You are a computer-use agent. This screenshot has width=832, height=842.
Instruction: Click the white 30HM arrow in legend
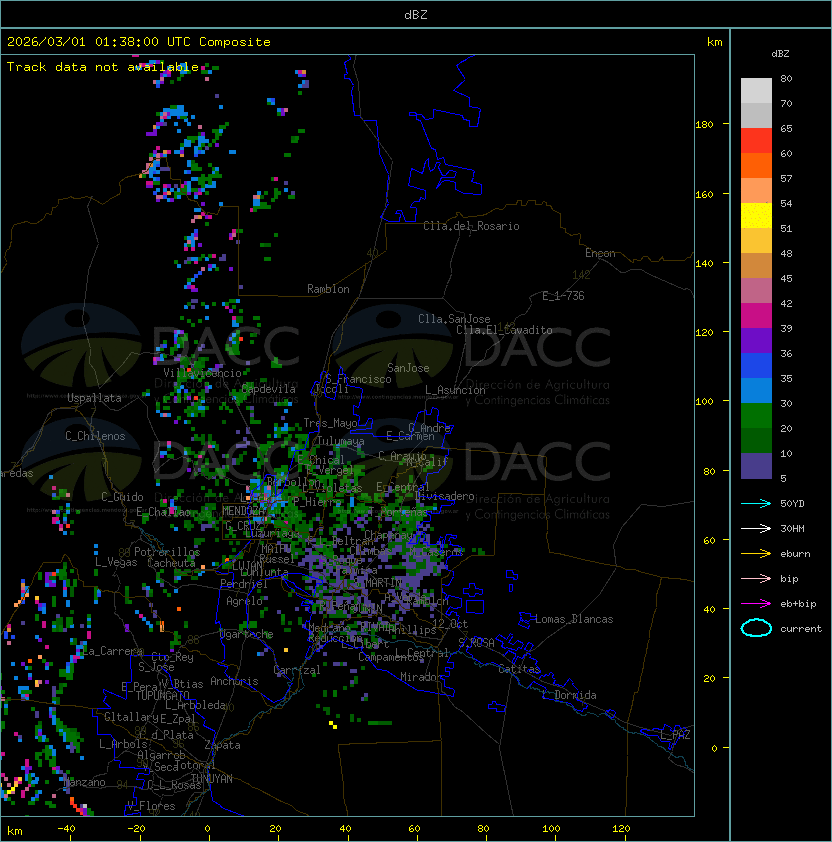756,528
